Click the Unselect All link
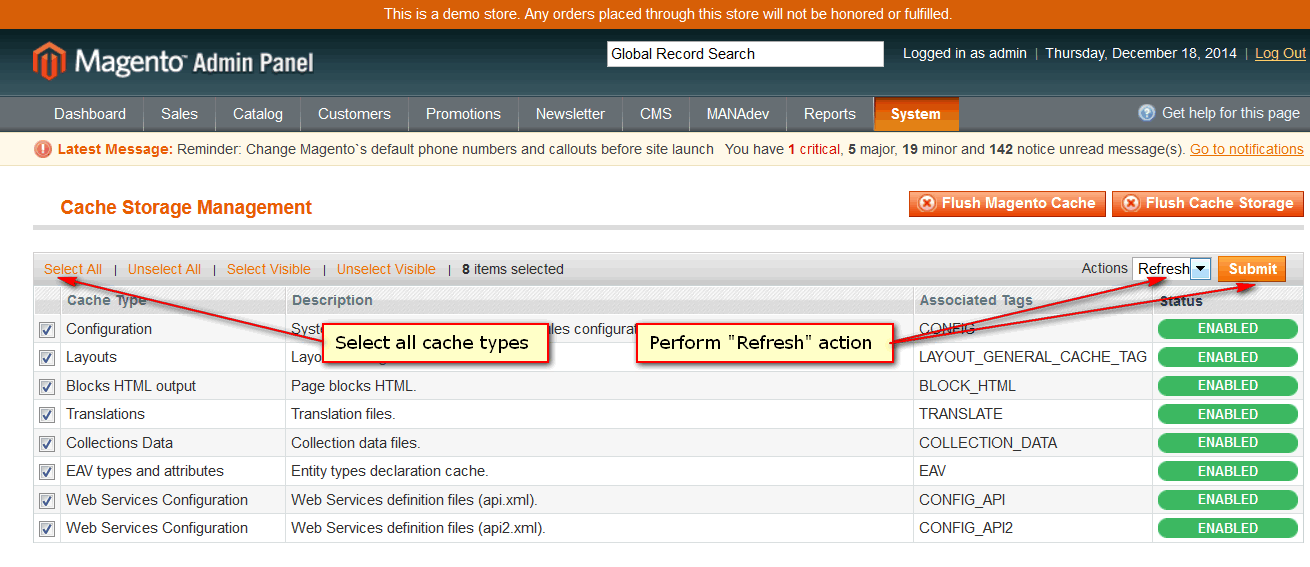 164,269
